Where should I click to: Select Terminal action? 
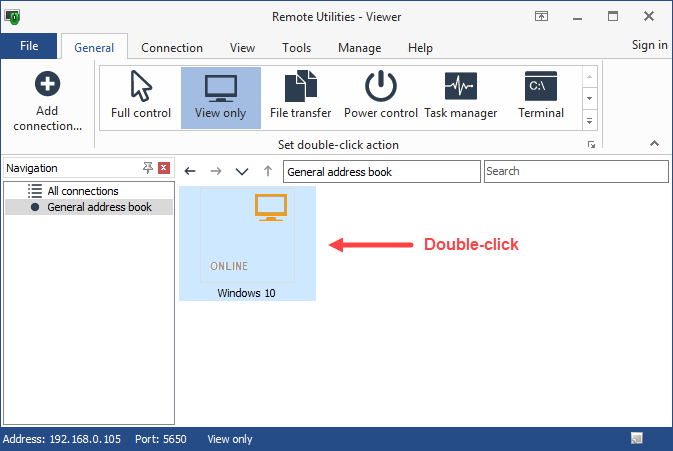[x=541, y=97]
